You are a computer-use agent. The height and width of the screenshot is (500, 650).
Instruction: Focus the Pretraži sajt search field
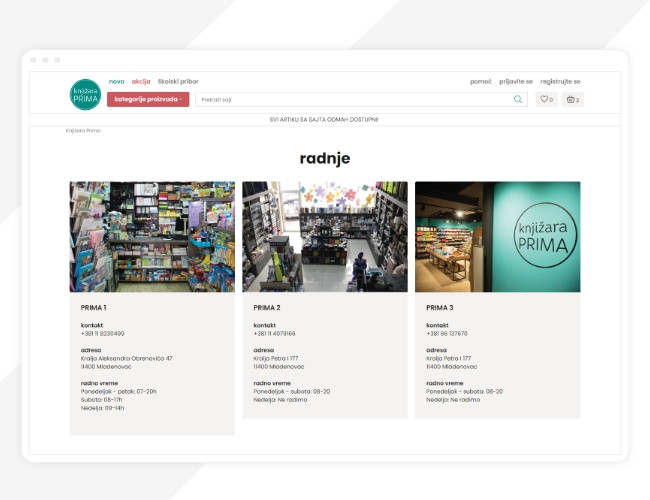(355, 99)
